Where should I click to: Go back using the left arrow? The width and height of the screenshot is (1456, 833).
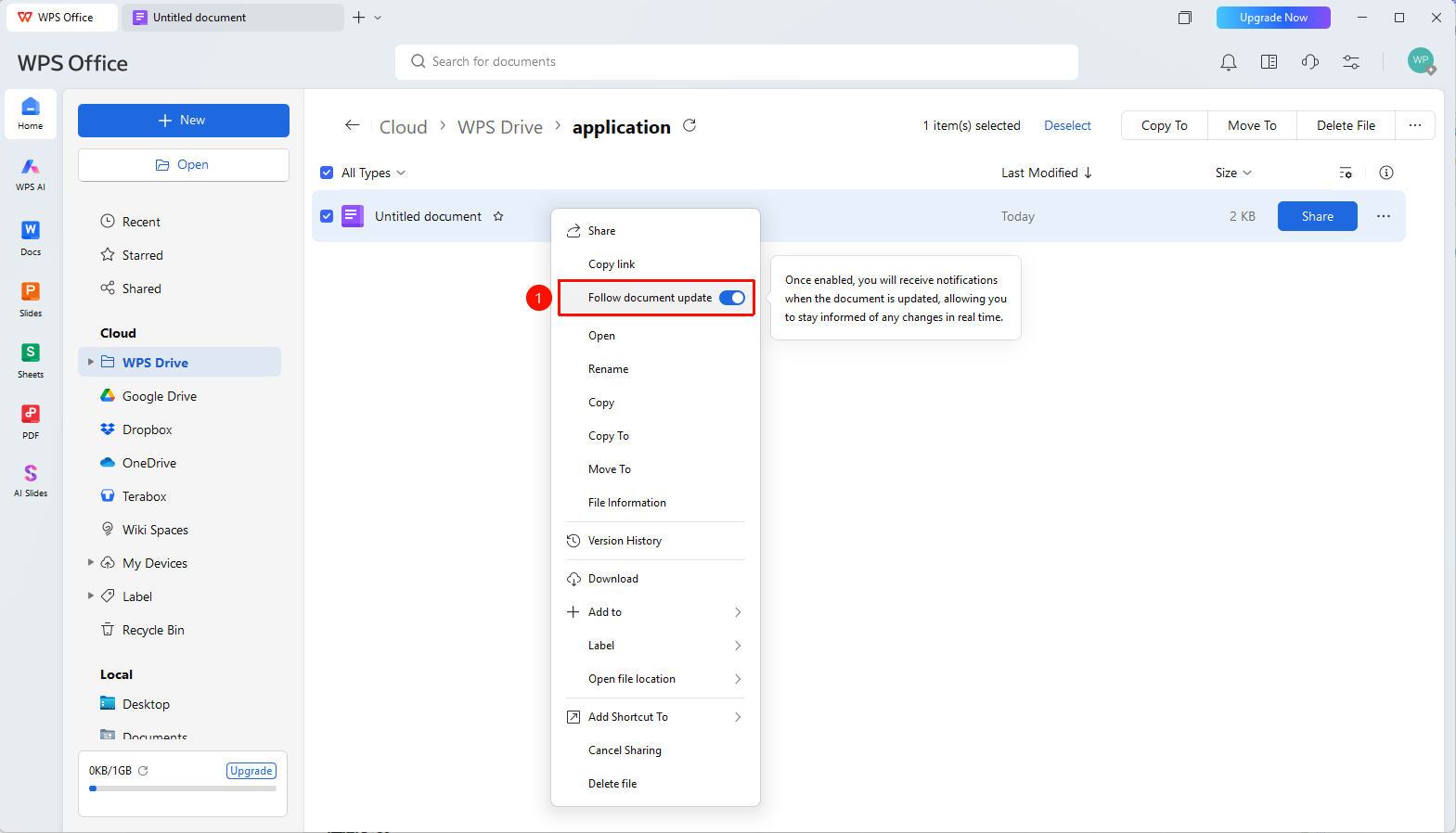(x=353, y=125)
